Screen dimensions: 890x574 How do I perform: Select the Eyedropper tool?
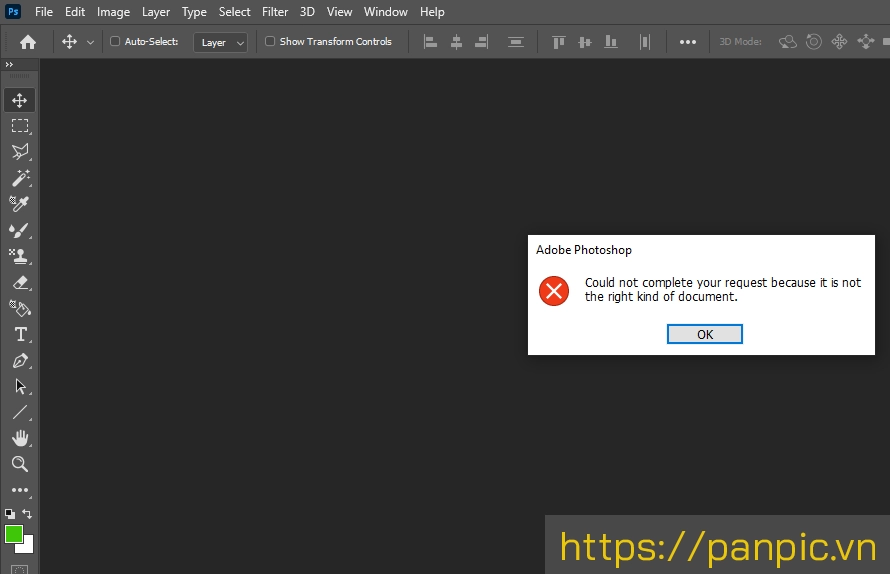pyautogui.click(x=19, y=203)
